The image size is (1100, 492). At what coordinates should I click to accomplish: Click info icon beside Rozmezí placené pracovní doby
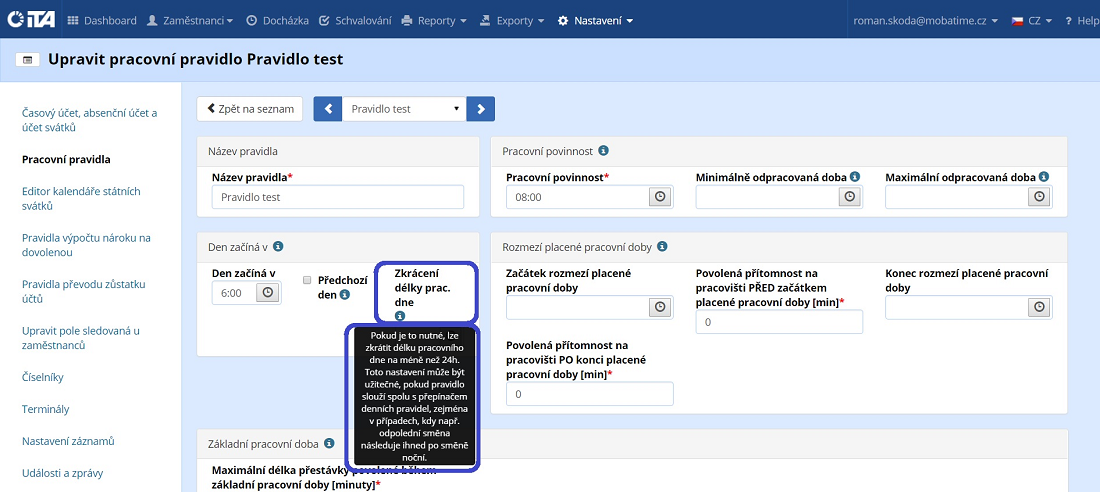tap(662, 246)
